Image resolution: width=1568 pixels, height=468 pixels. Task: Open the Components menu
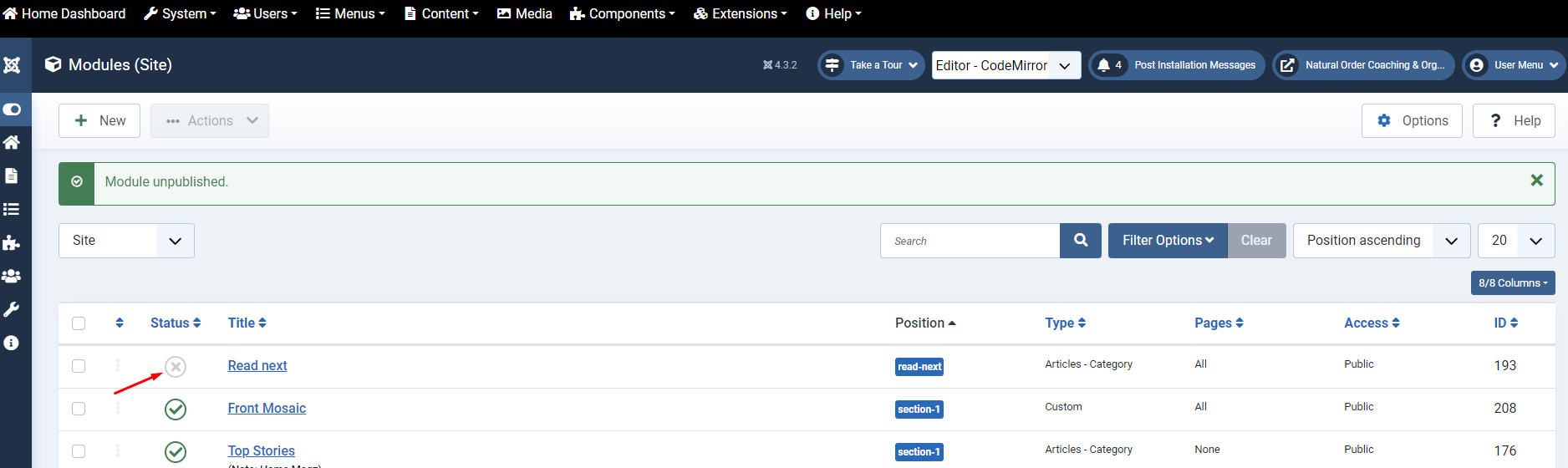click(623, 14)
